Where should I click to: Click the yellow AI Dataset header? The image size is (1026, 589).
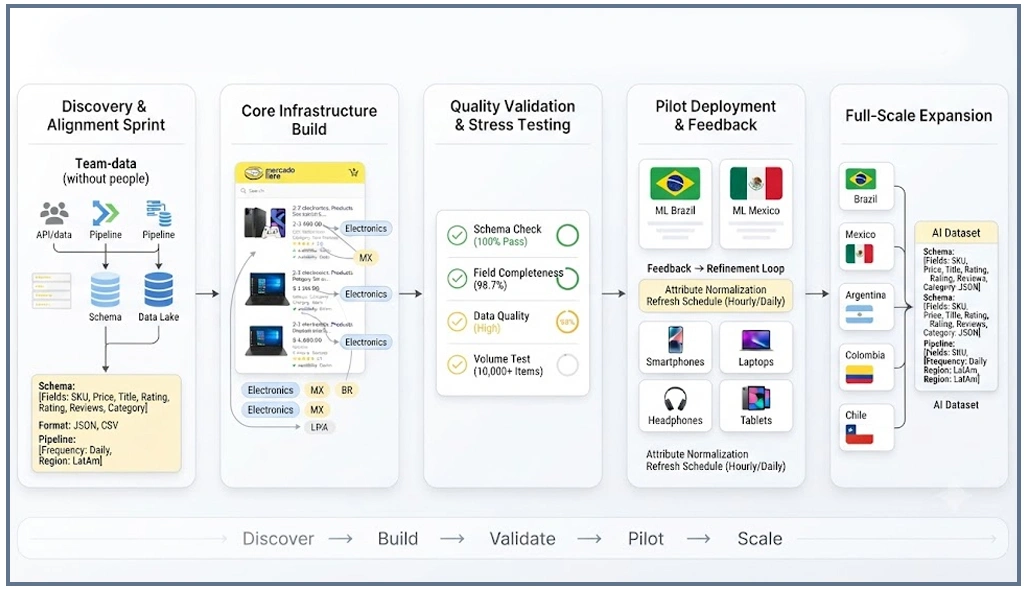click(x=956, y=233)
